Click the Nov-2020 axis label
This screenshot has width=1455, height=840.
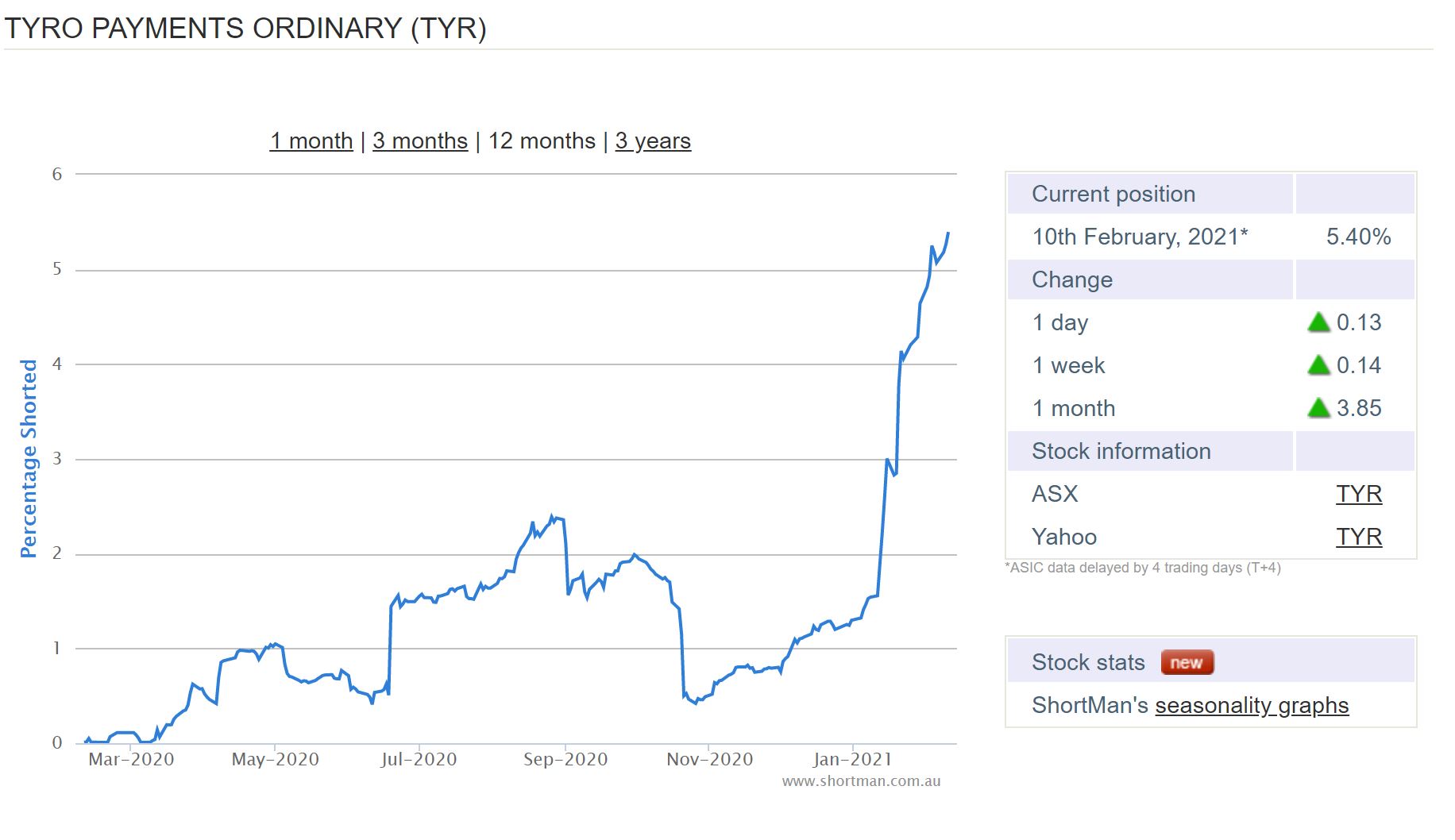(x=710, y=760)
